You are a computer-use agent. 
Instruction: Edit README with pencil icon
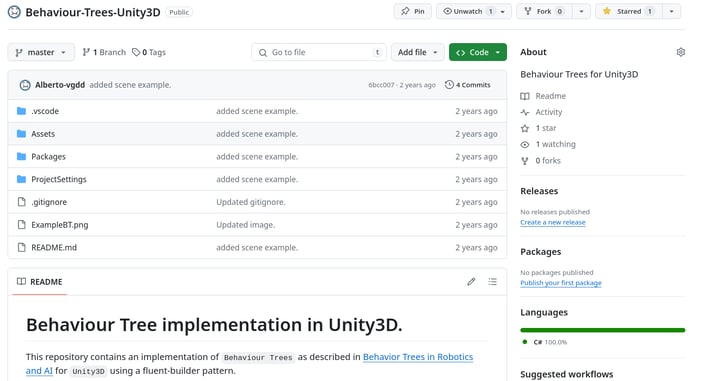coord(471,282)
